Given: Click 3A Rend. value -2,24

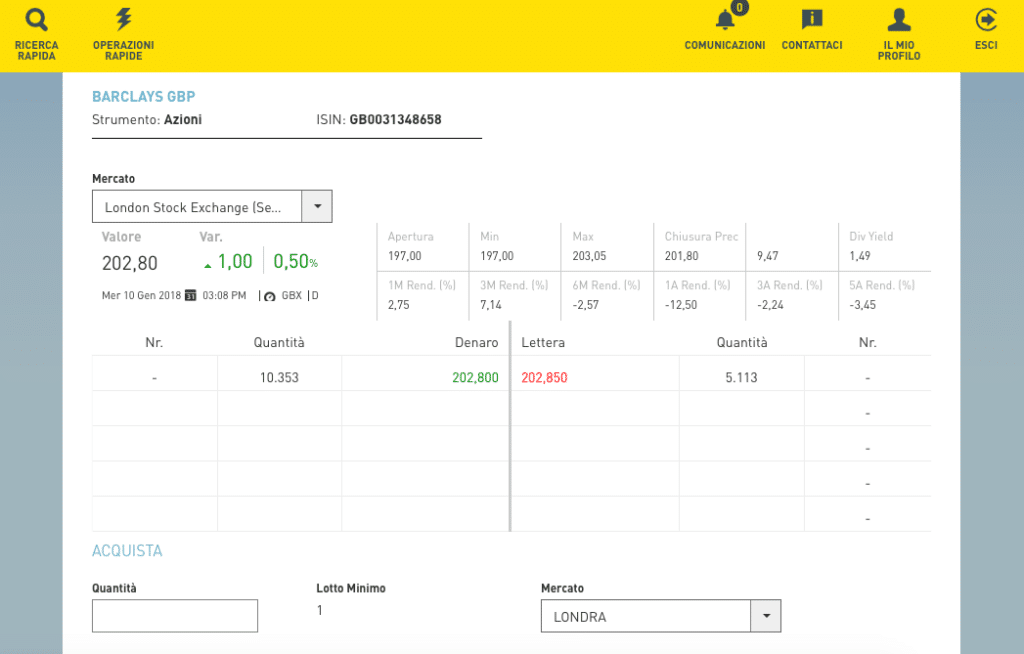Looking at the screenshot, I should coord(770,305).
